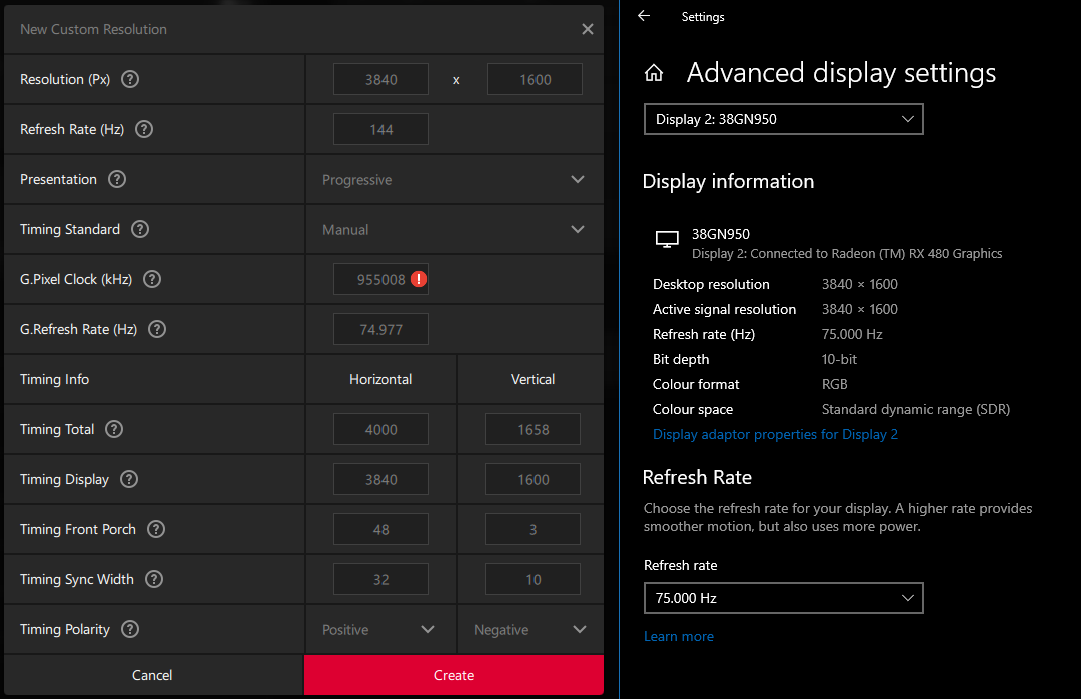
Task: Click the Vertical column header
Action: (x=532, y=379)
